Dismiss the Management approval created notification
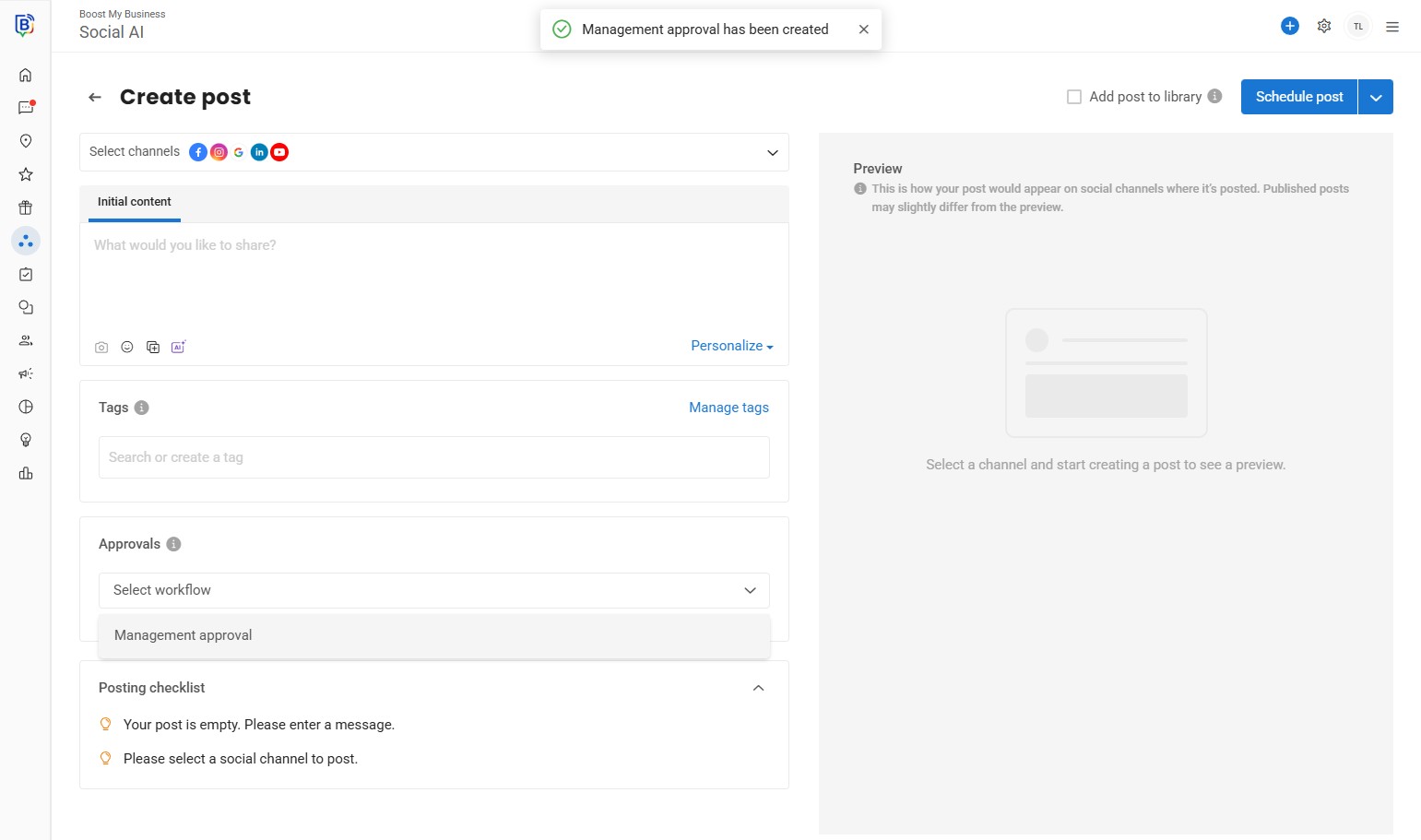The width and height of the screenshot is (1421, 840). [864, 30]
